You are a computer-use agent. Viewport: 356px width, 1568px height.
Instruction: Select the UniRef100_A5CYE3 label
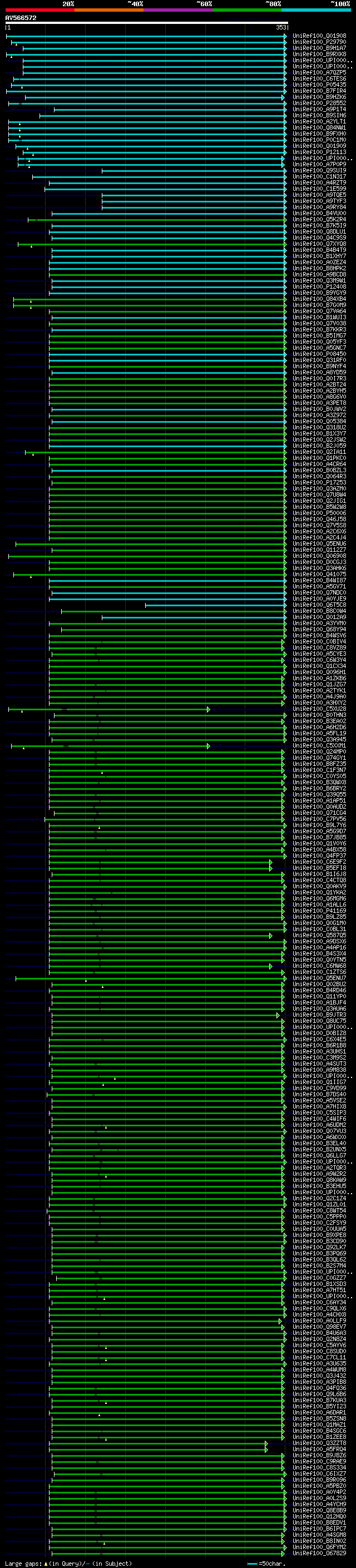319,654
